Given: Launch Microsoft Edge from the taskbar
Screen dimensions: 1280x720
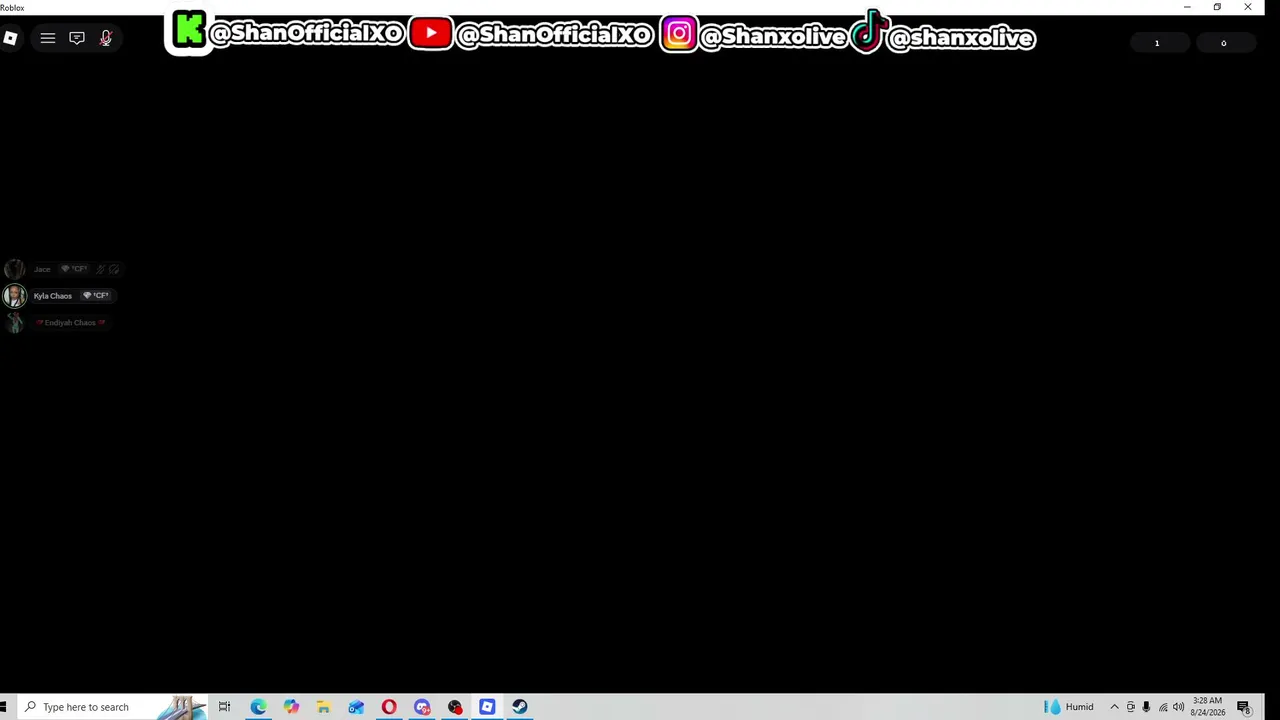Looking at the screenshot, I should tap(258, 707).
